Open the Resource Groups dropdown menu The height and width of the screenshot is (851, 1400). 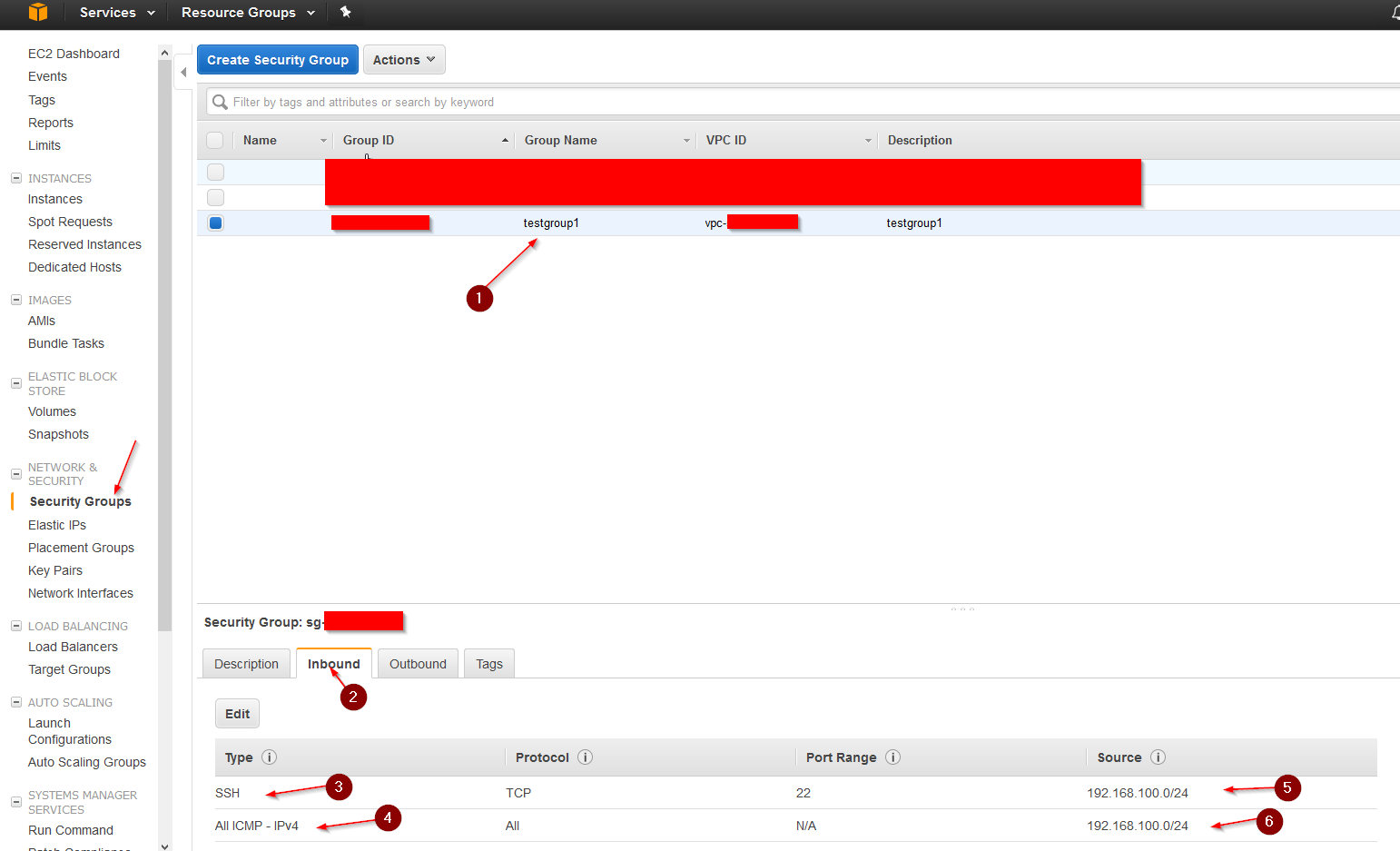(x=248, y=13)
